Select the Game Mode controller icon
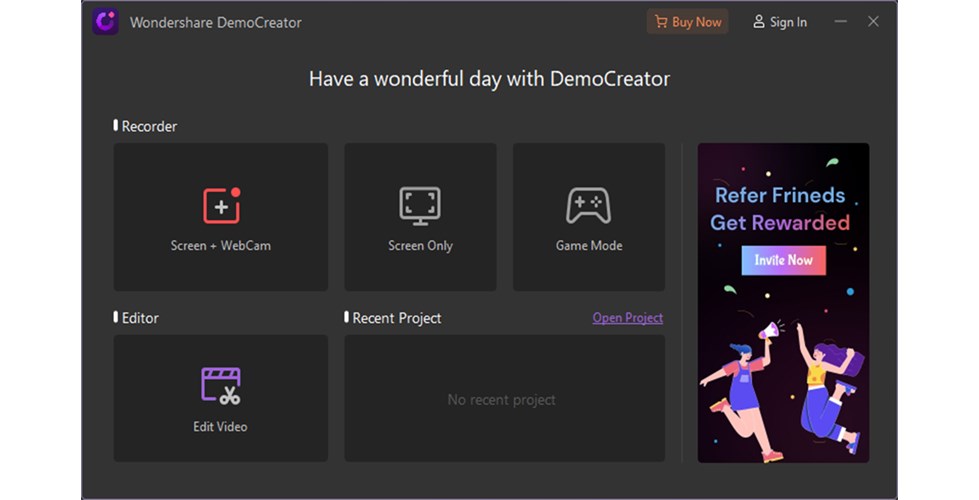979x500 pixels. [x=589, y=205]
